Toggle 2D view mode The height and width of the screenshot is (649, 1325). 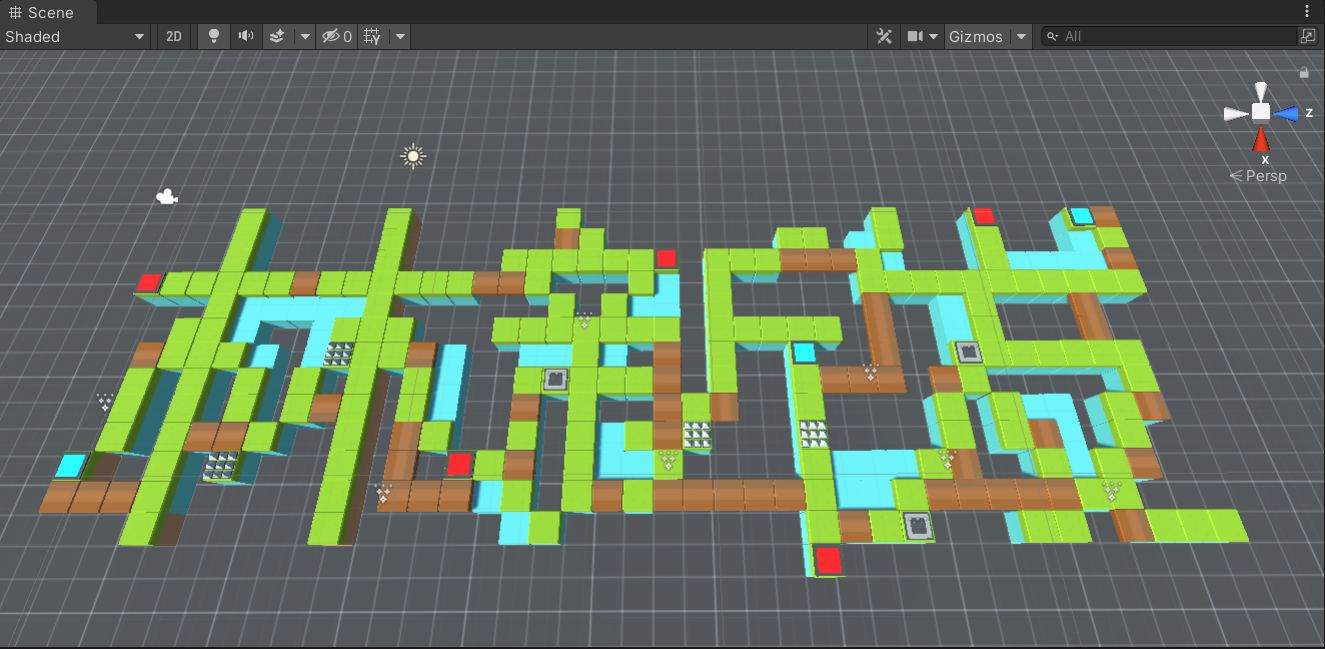(x=174, y=36)
